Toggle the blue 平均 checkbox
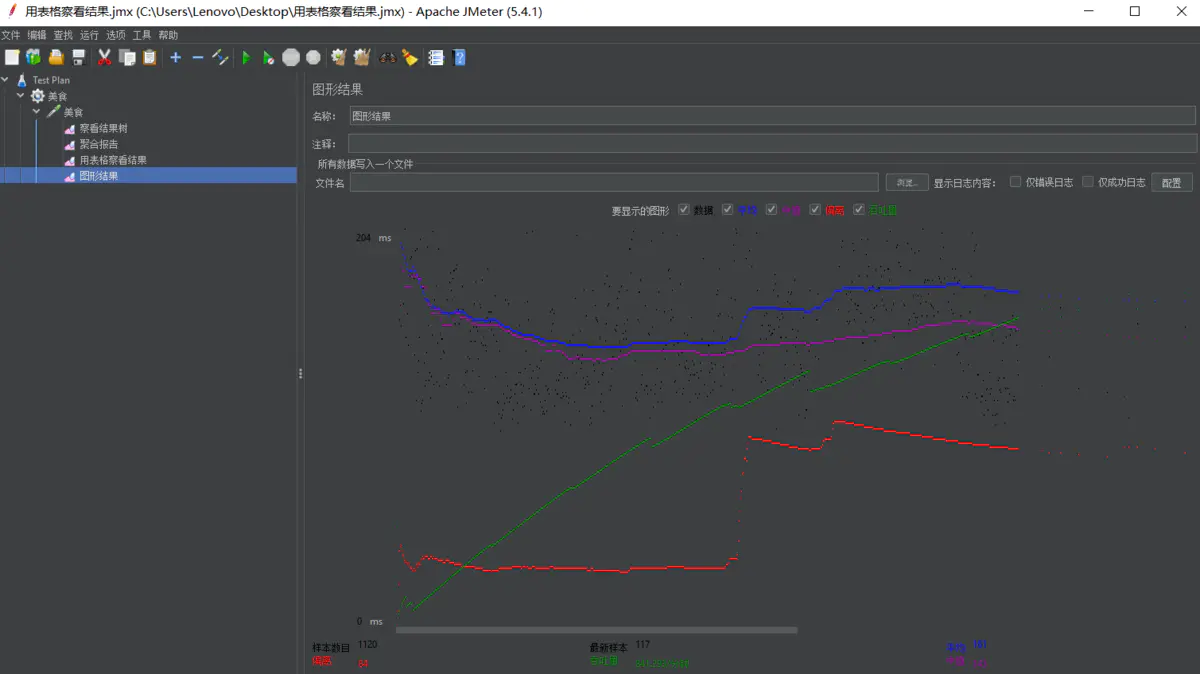The width and height of the screenshot is (1200, 674). click(x=727, y=210)
